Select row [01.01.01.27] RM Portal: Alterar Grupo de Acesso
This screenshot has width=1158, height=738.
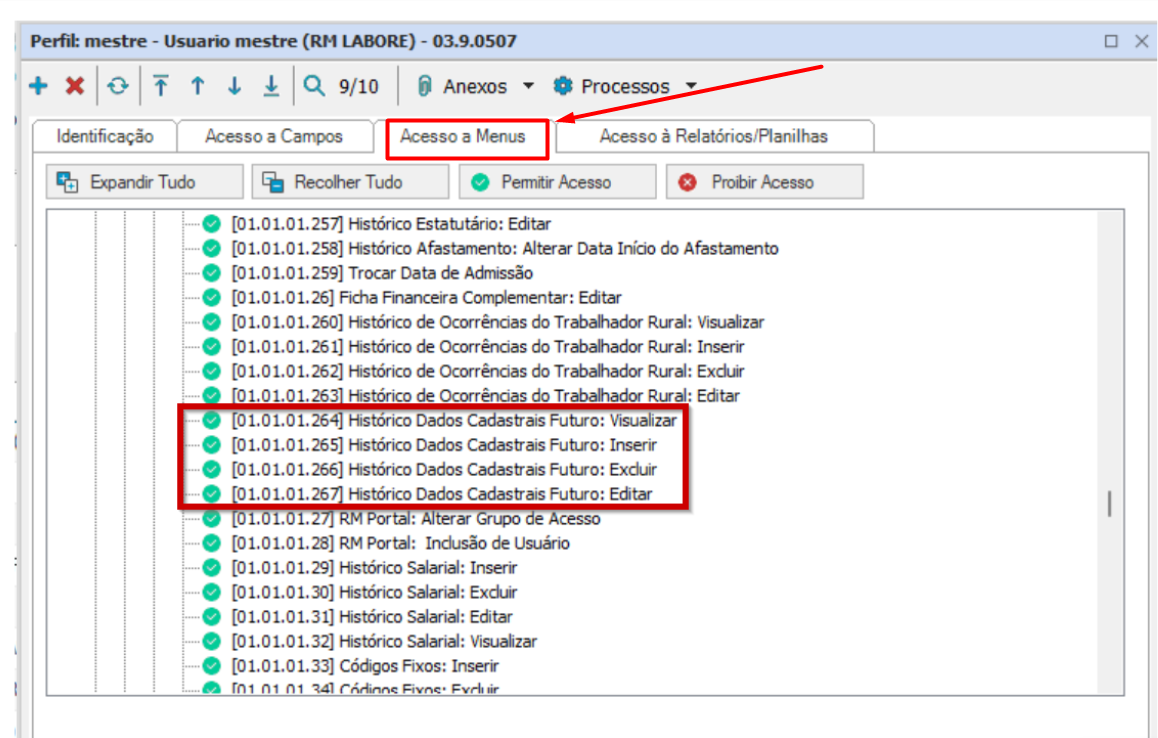416,519
